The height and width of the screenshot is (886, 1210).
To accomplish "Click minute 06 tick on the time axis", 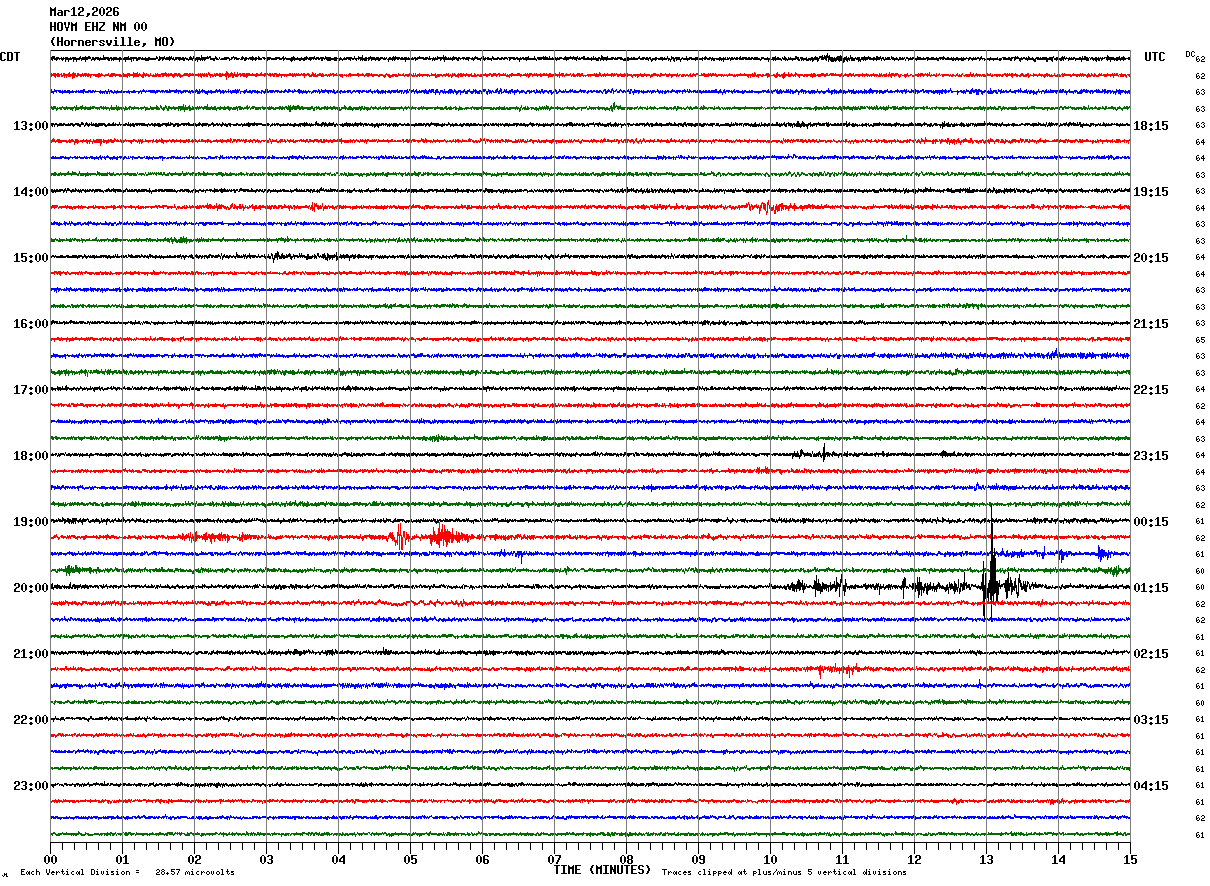I will (482, 859).
